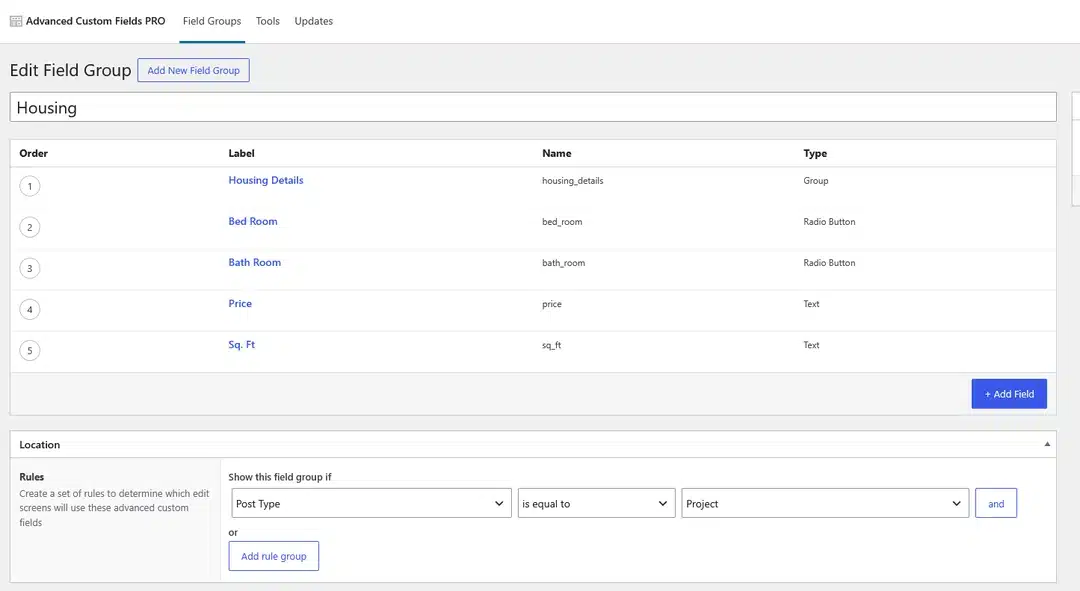Open the Bath Room field
This screenshot has height=591, width=1080.
pyautogui.click(x=255, y=262)
